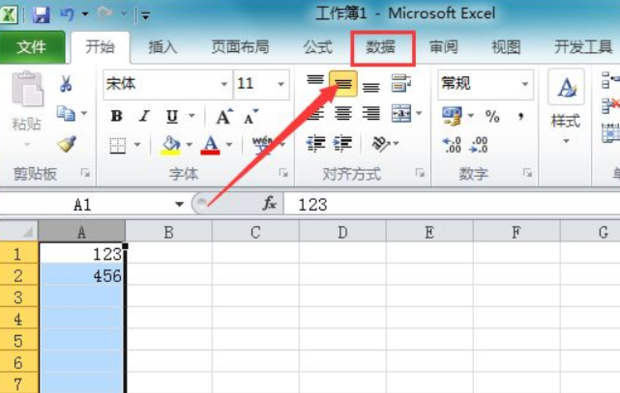Open the underline style dropdown arrow
This screenshot has height=393, width=620.
(x=192, y=116)
